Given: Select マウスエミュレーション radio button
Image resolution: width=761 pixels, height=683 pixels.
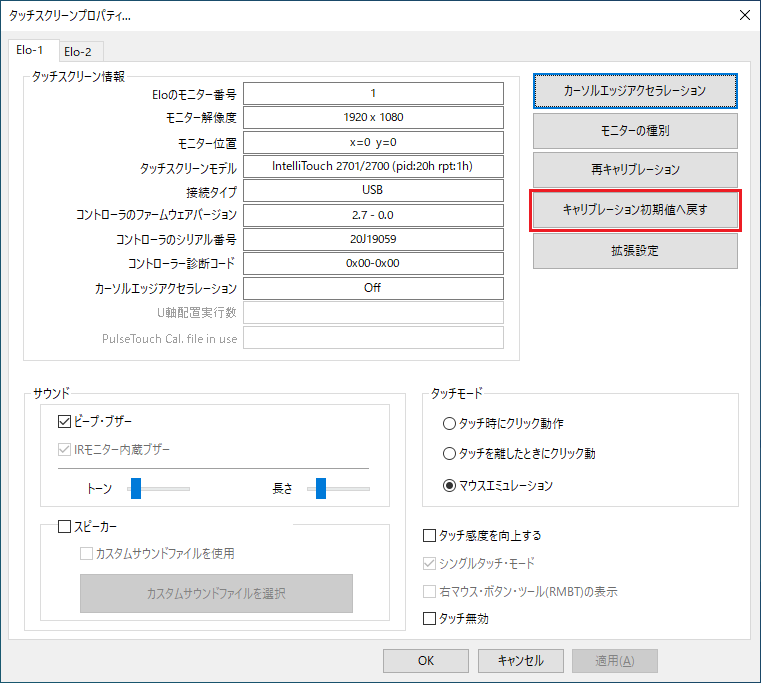Looking at the screenshot, I should [450, 486].
